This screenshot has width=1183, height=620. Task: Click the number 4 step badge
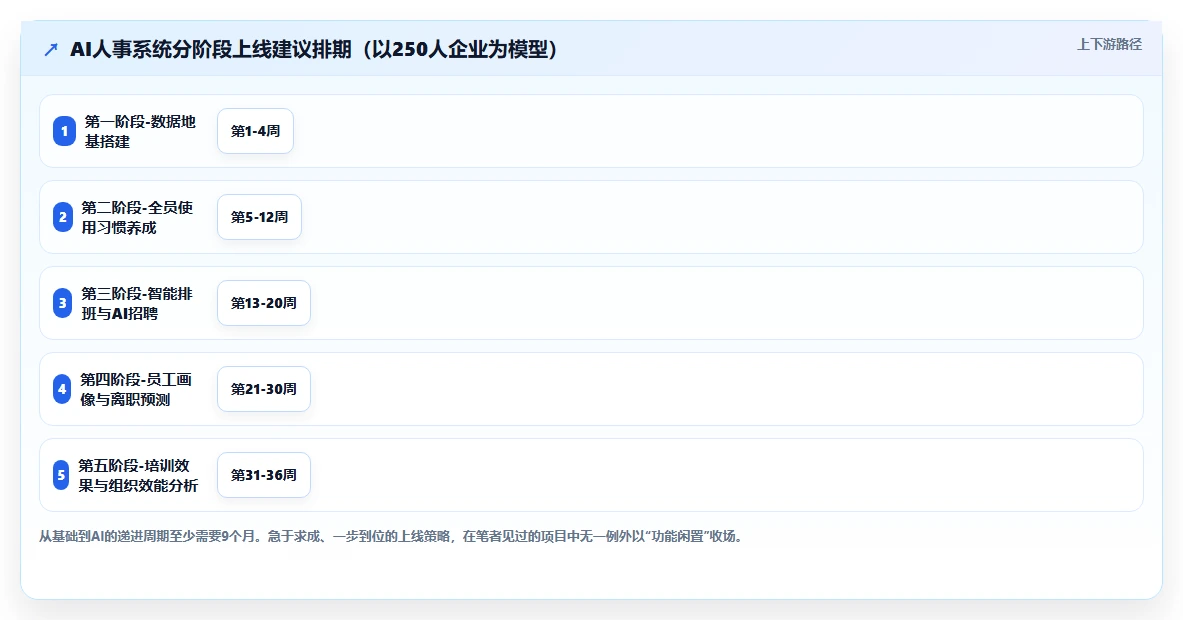[x=62, y=389]
